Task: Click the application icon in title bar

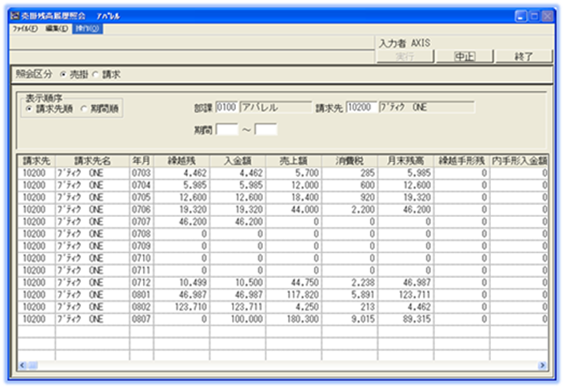Action: pos(15,16)
